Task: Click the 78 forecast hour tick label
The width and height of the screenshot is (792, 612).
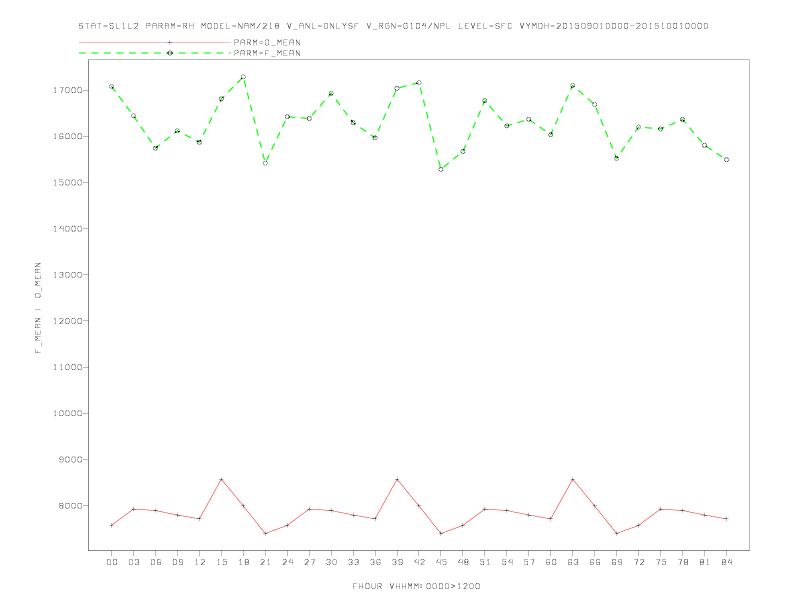Action: [x=682, y=562]
